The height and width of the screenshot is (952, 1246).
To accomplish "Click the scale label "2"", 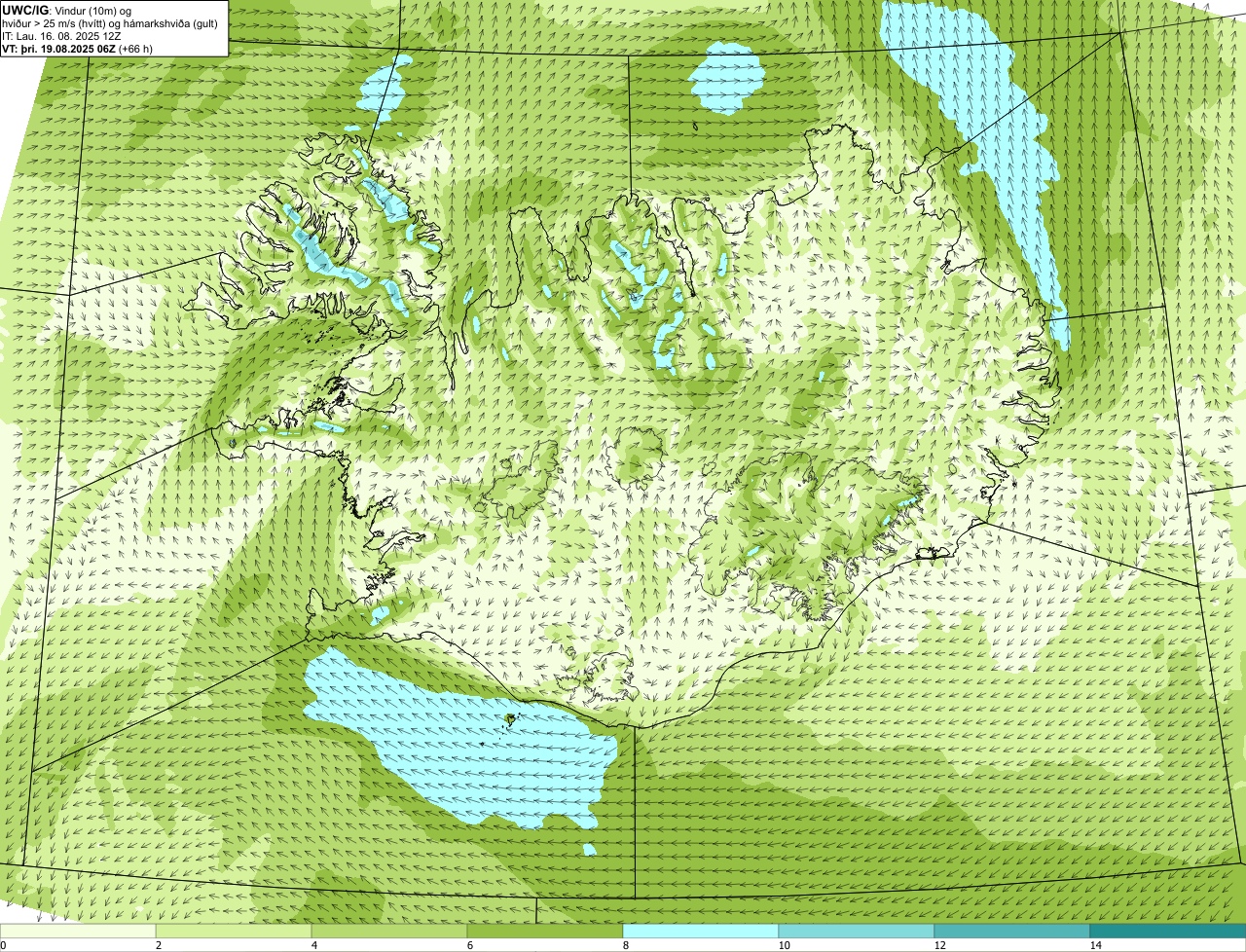I will [158, 945].
